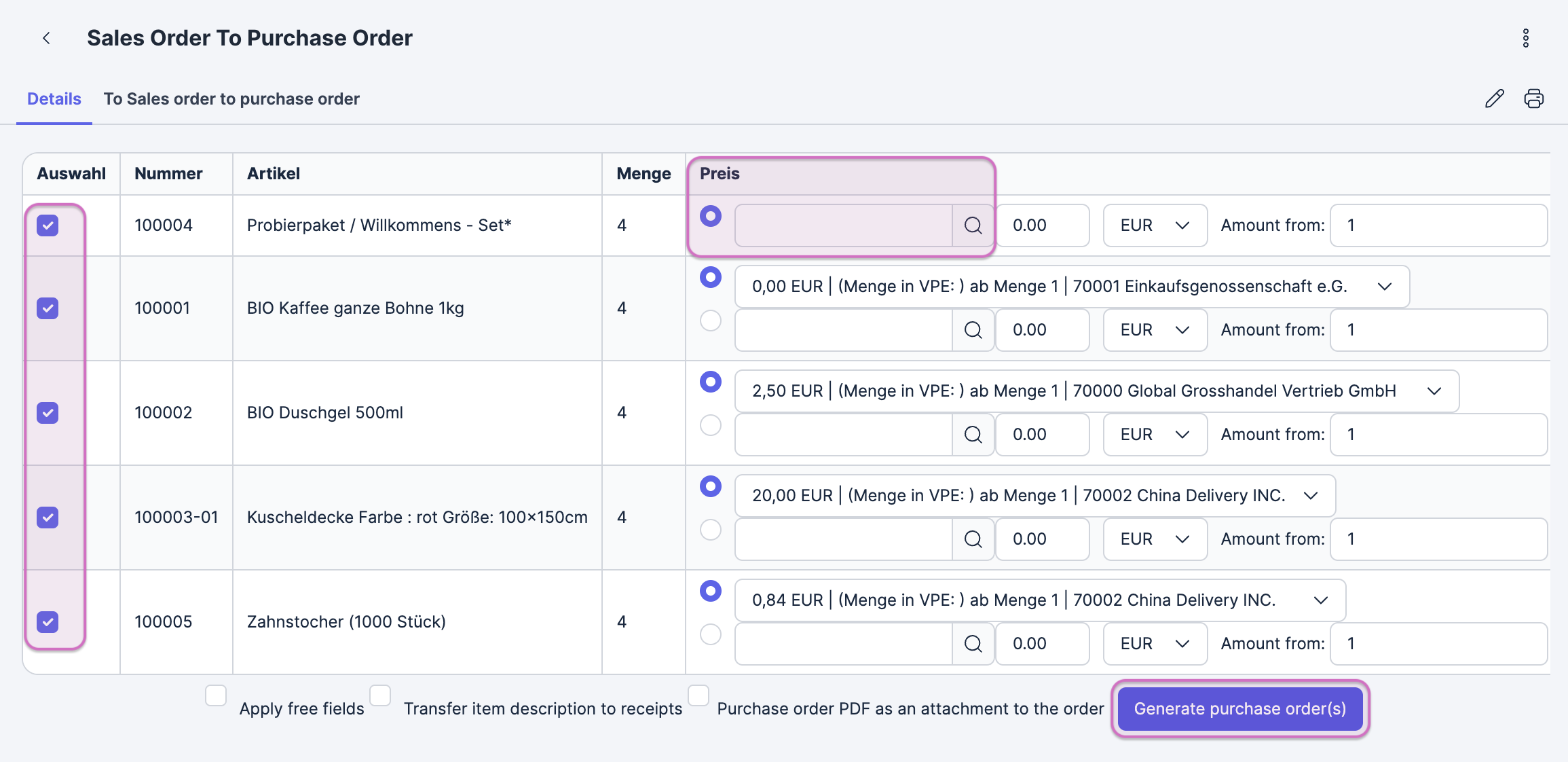Open EUR currency dropdown in Probierpaket row

(1155, 225)
